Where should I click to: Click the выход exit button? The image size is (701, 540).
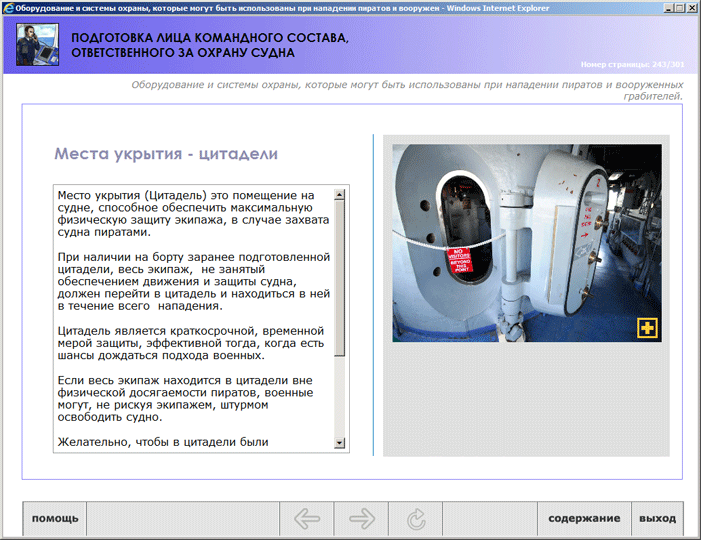657,519
